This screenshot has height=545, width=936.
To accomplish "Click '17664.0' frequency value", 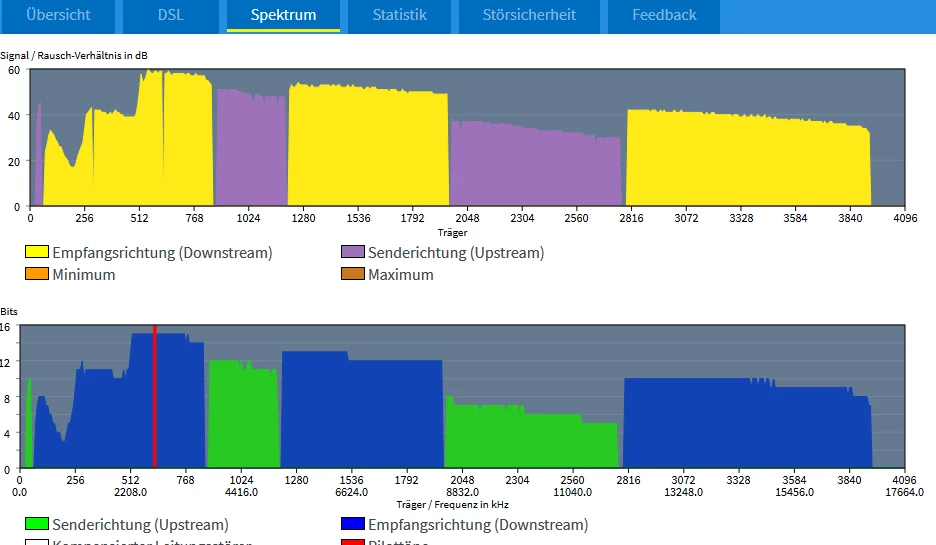I will click(904, 492).
